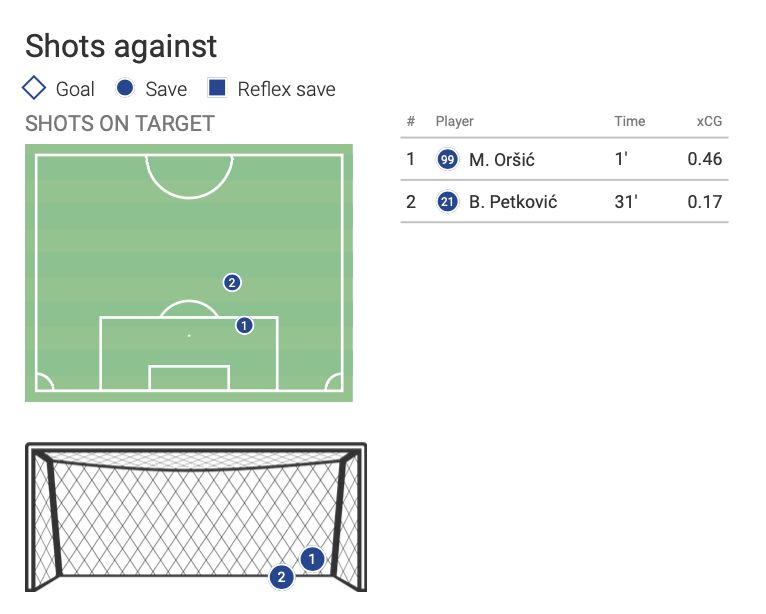Click shot marker 2 inside the goal net

point(282,576)
